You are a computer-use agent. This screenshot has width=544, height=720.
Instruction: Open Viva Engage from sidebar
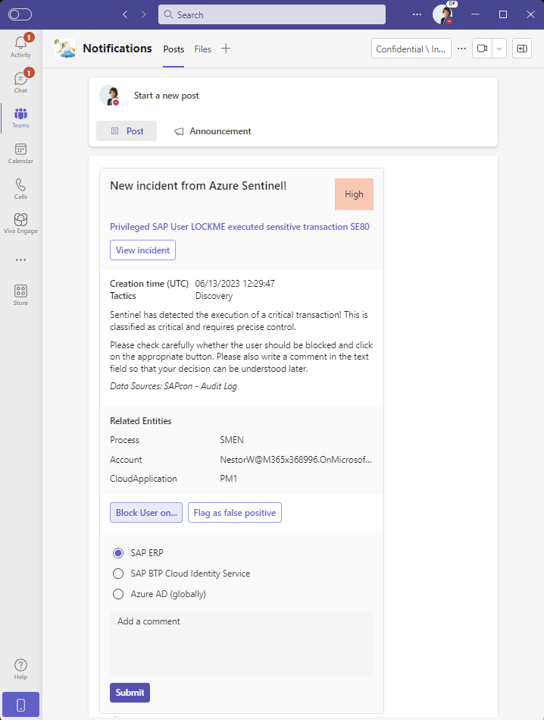[x=21, y=223]
